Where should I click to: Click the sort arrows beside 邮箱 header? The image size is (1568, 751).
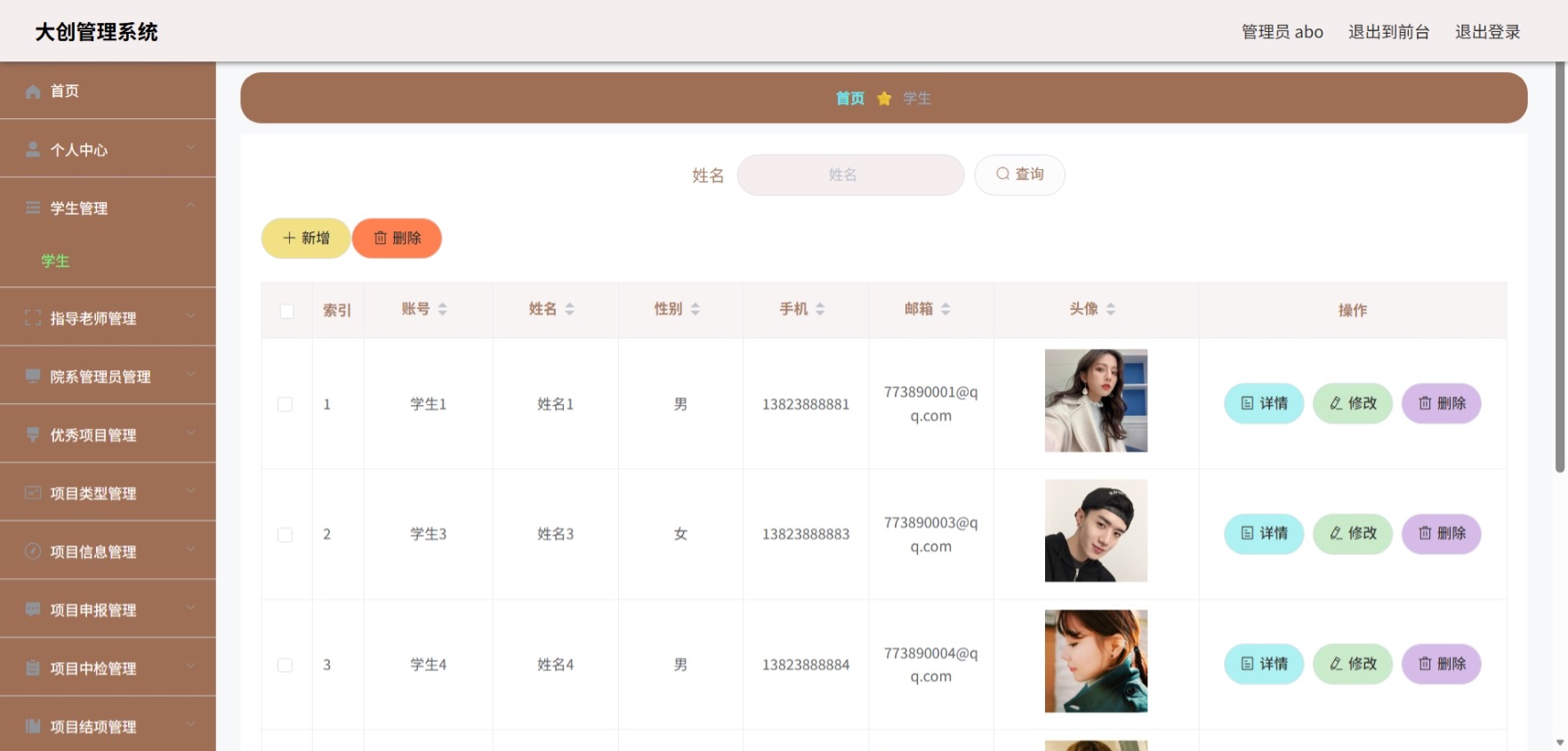[945, 309]
